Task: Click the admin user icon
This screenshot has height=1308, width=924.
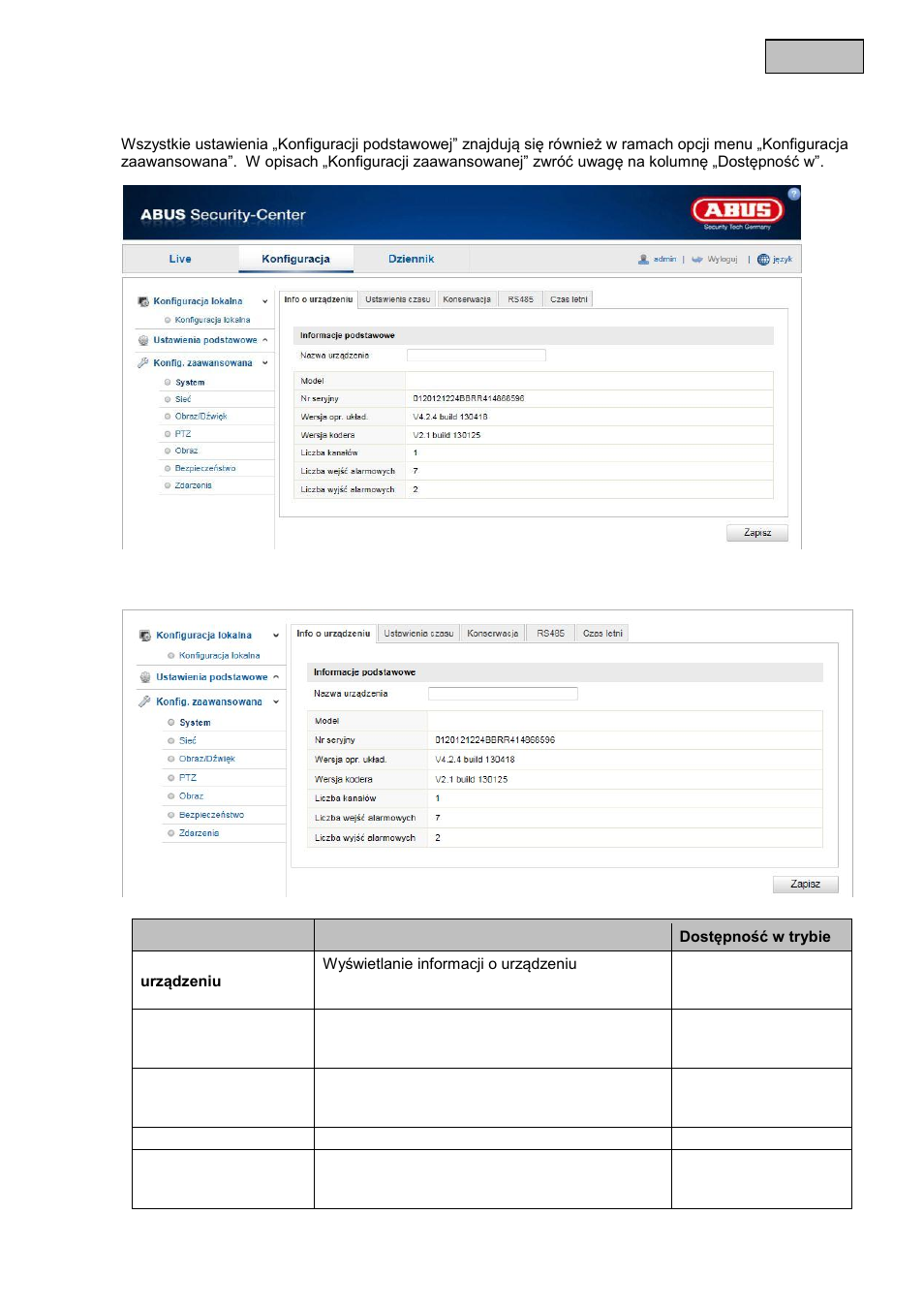Action: pyautogui.click(x=643, y=260)
